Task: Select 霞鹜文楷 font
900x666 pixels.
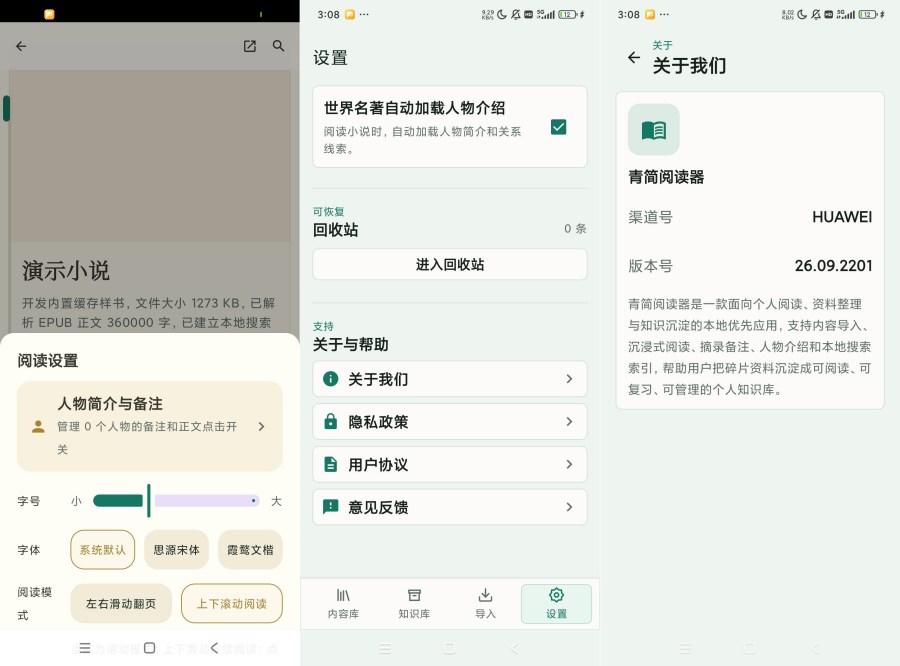Action: point(250,549)
